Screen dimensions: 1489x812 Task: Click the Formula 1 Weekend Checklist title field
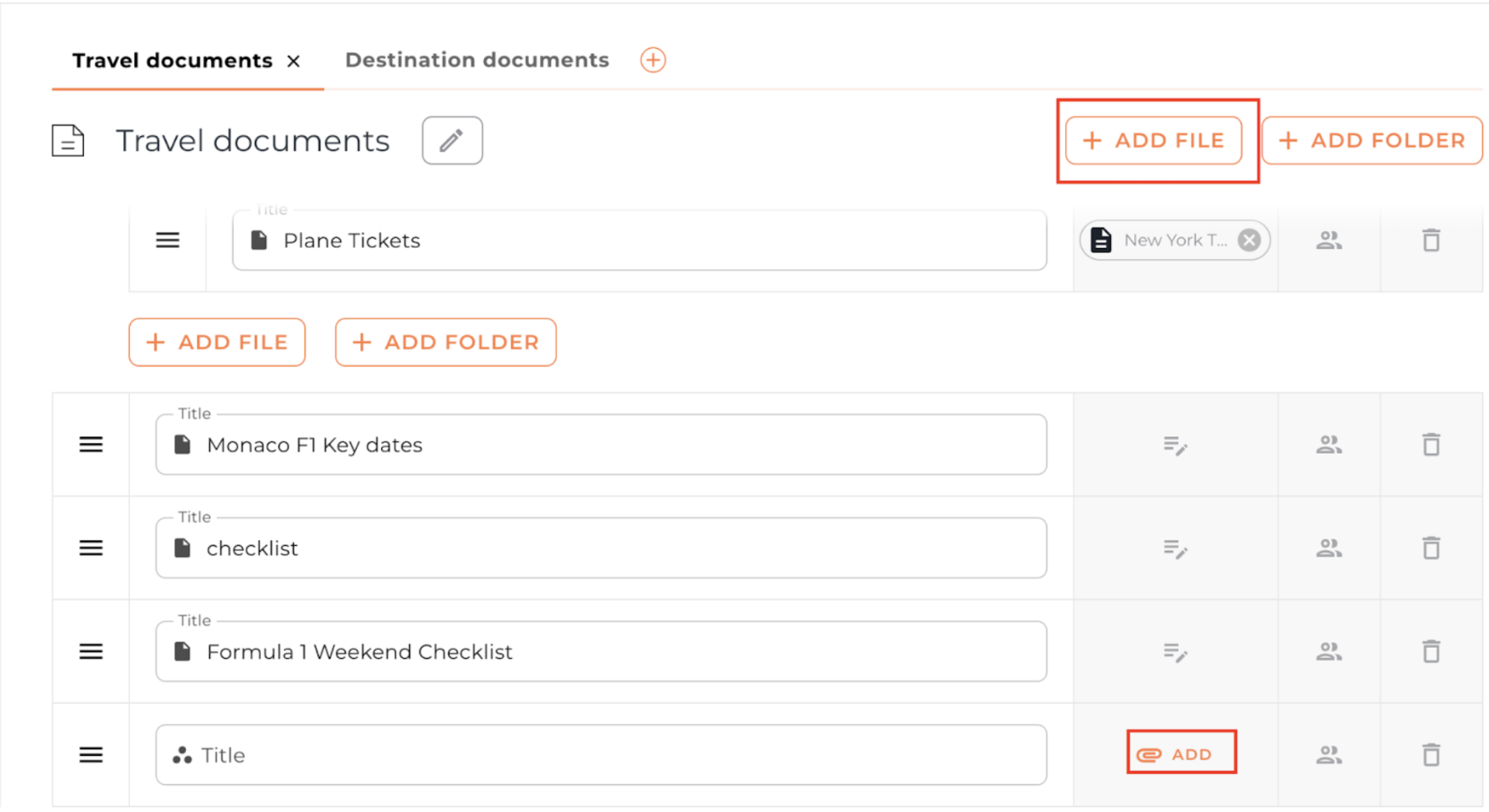click(607, 652)
